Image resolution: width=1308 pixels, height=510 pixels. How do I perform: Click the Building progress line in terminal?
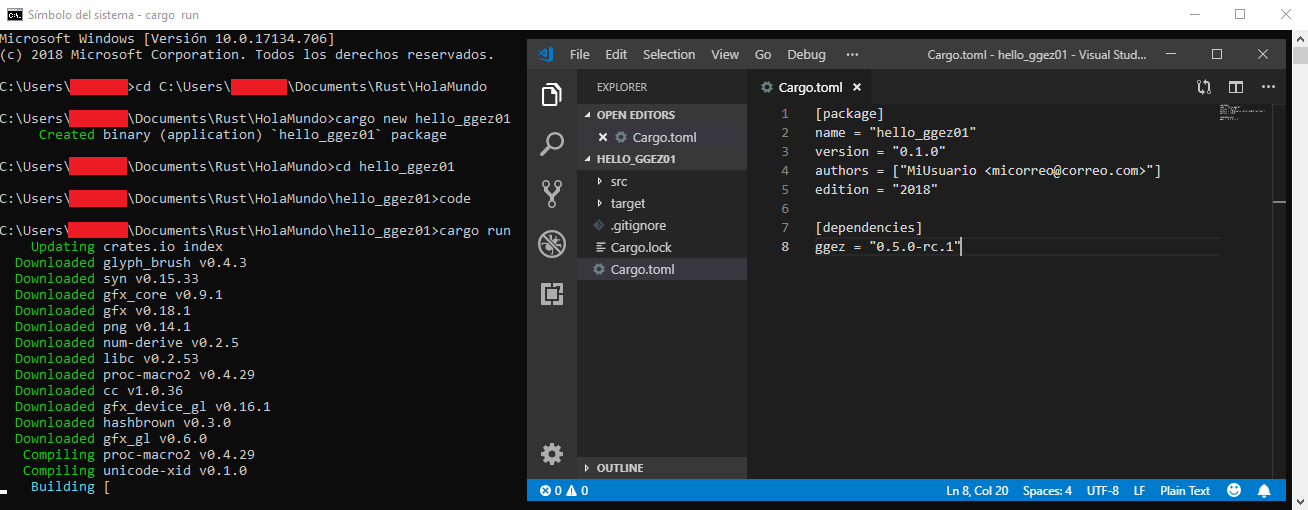(70, 486)
